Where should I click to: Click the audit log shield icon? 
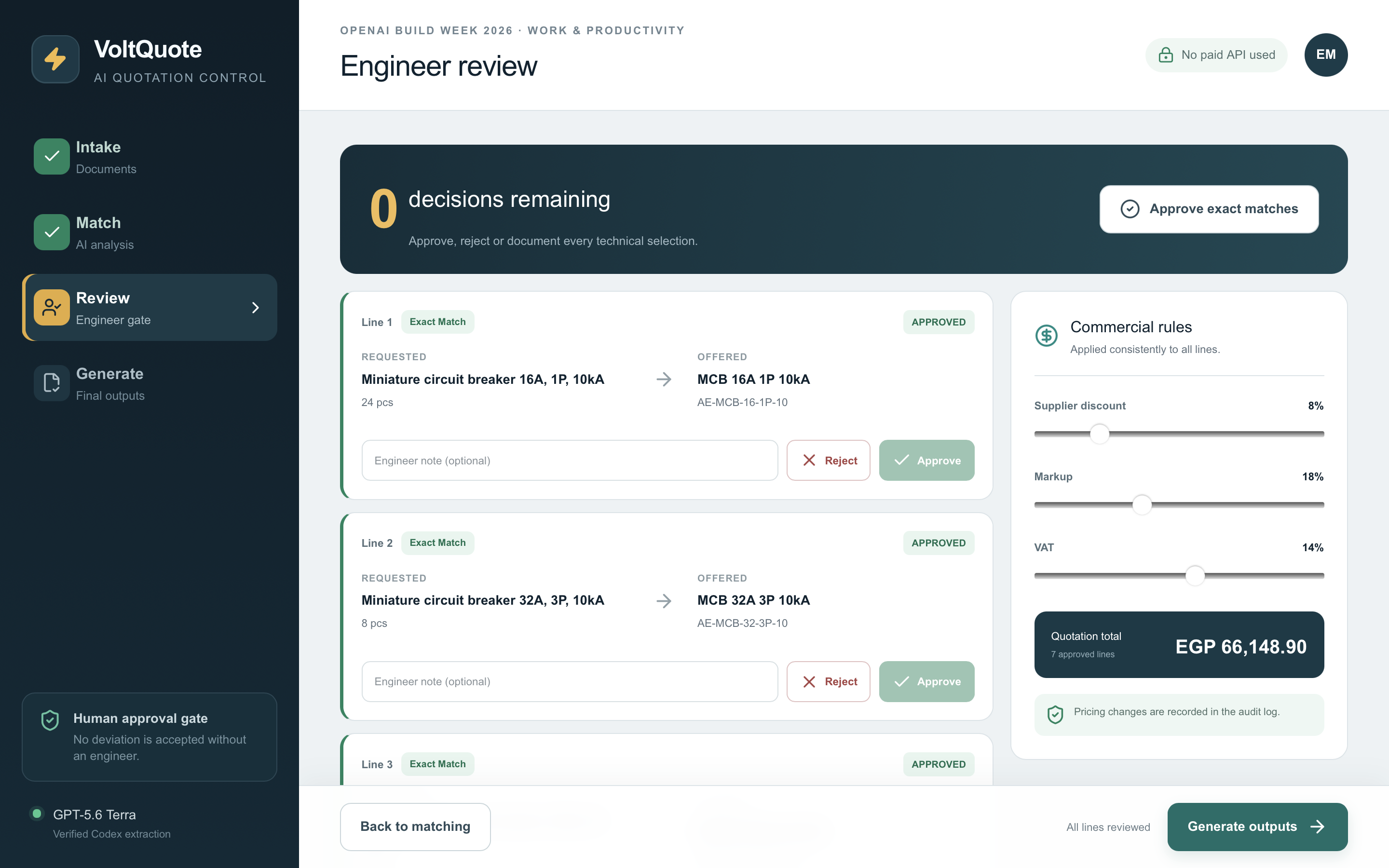(1055, 714)
